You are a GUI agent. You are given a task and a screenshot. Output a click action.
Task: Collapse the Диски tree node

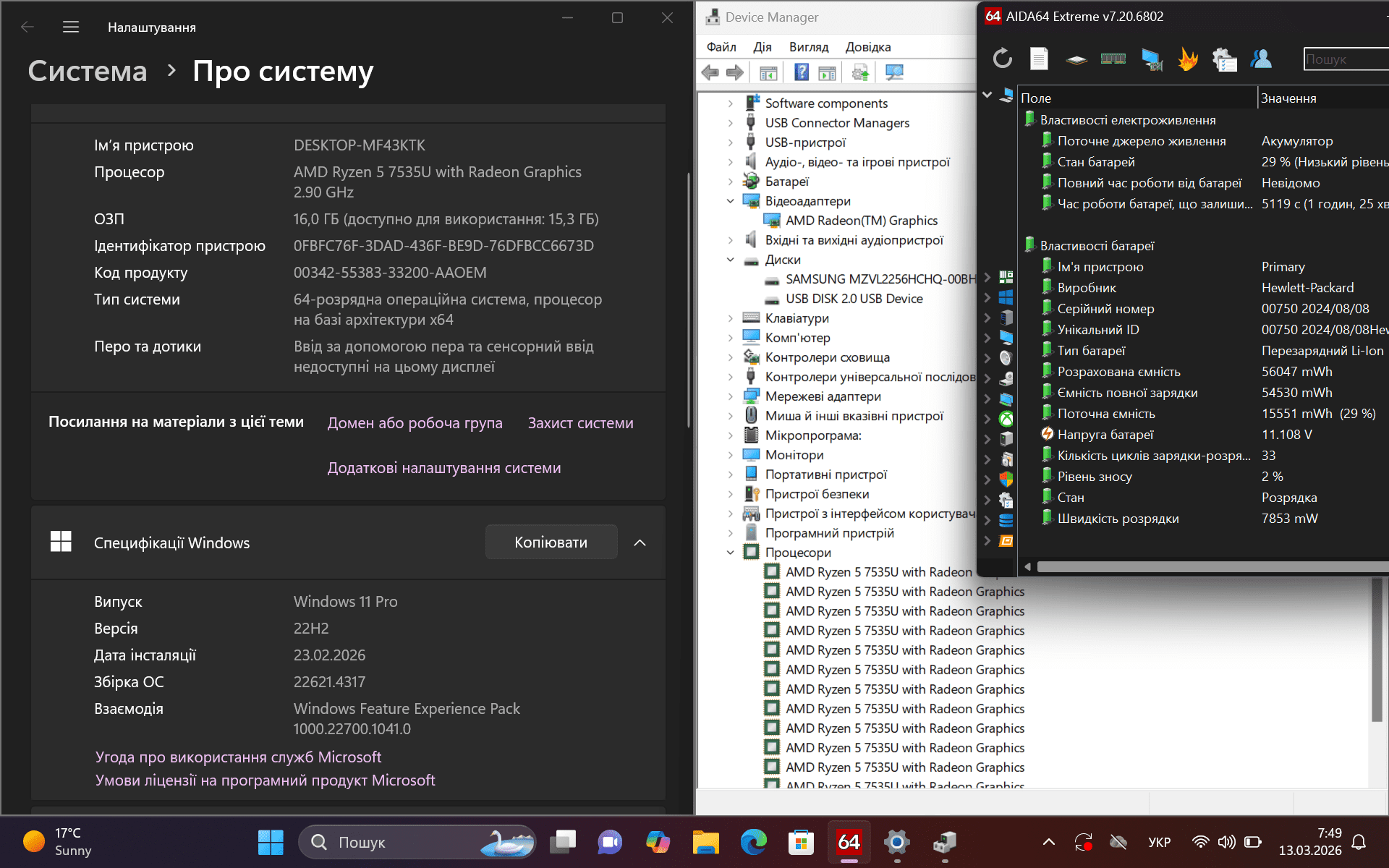pos(730,260)
